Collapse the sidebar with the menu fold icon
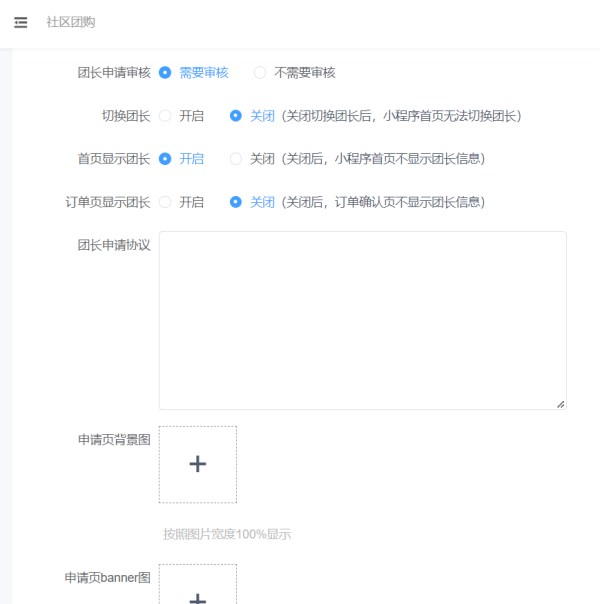The width and height of the screenshot is (600, 604). (21, 22)
